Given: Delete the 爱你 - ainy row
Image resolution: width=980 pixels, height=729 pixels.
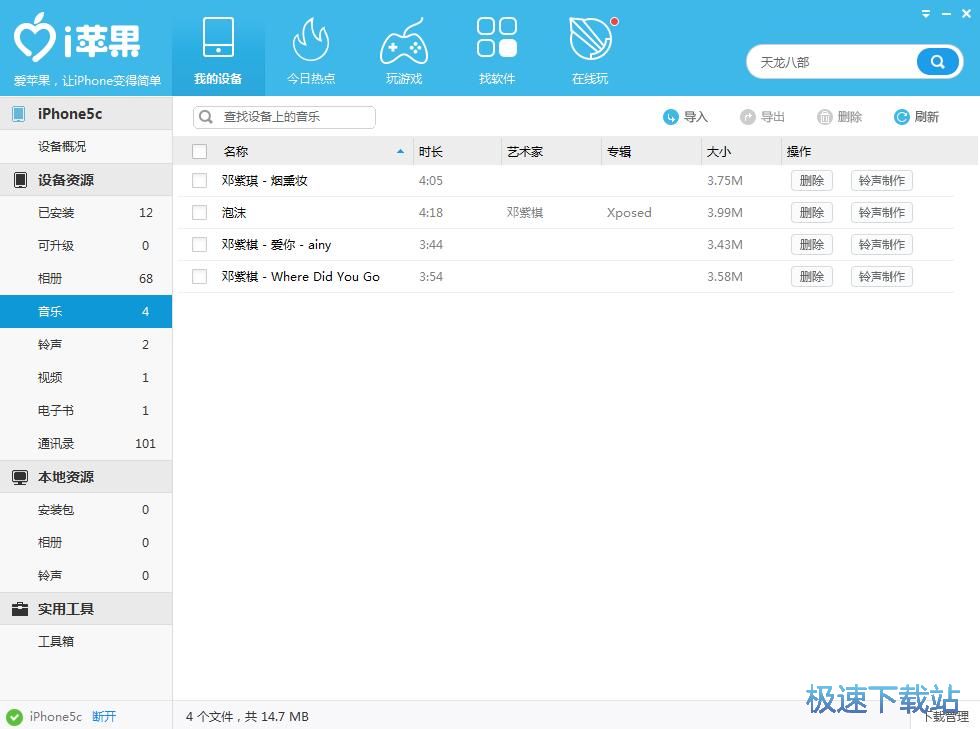Looking at the screenshot, I should 812,244.
